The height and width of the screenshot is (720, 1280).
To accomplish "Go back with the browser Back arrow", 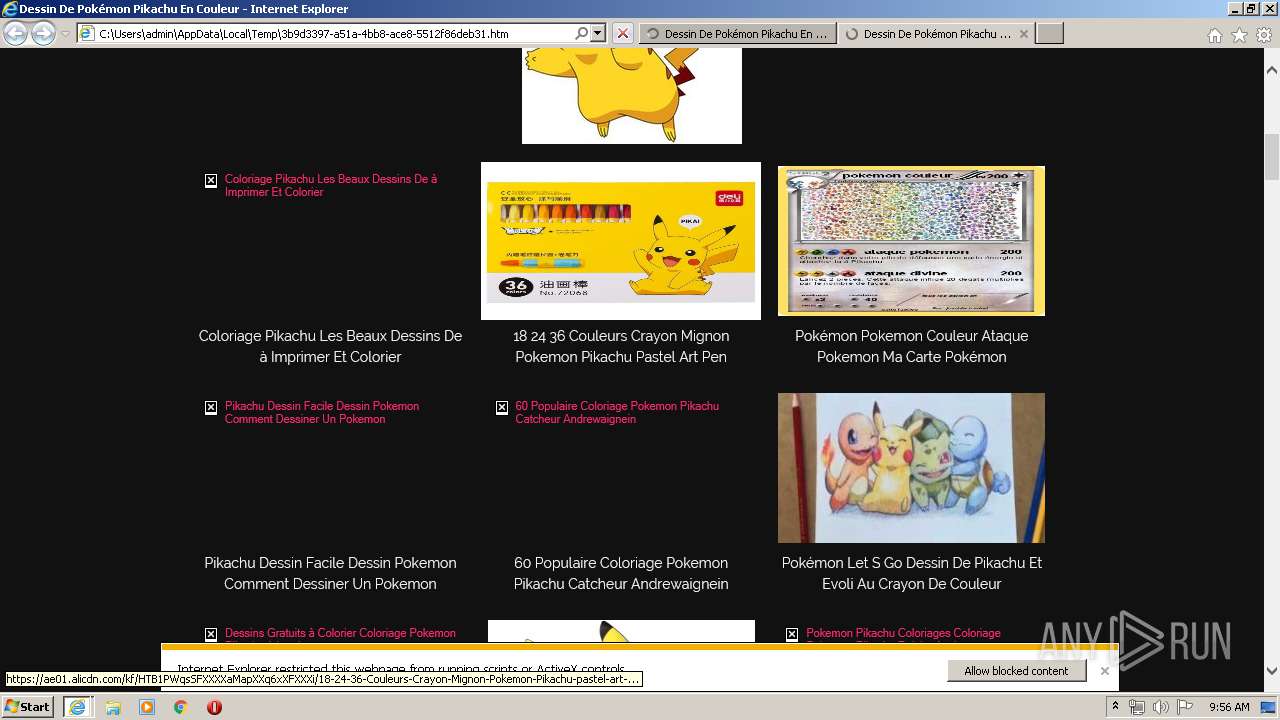I will [x=15, y=33].
